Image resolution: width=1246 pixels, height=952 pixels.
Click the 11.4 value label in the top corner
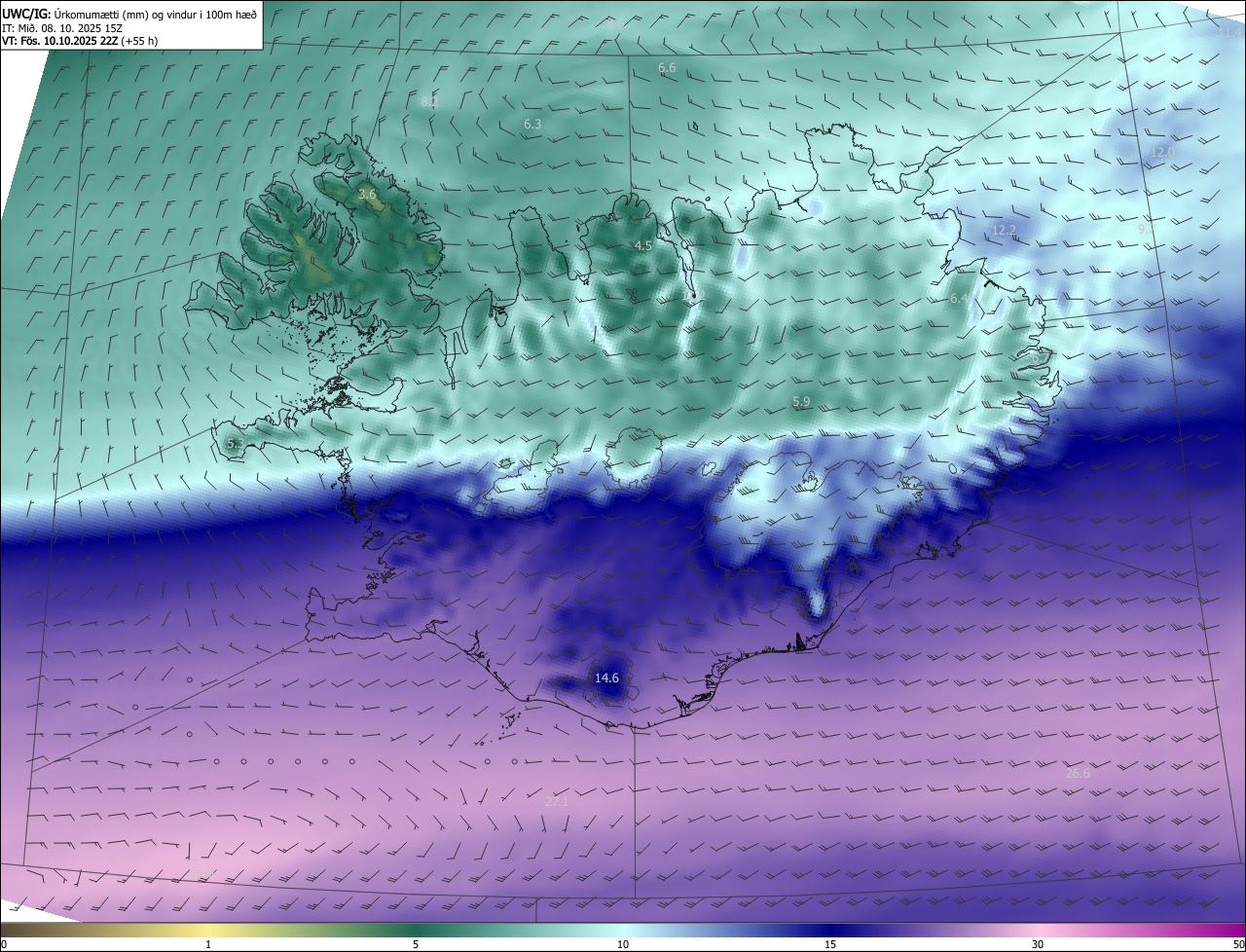pos(1229,33)
